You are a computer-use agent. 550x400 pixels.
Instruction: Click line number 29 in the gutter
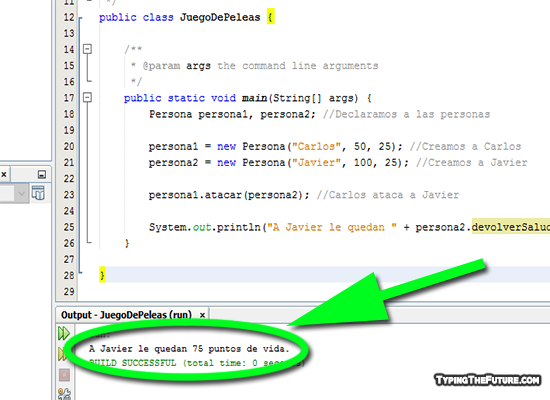[x=69, y=292]
